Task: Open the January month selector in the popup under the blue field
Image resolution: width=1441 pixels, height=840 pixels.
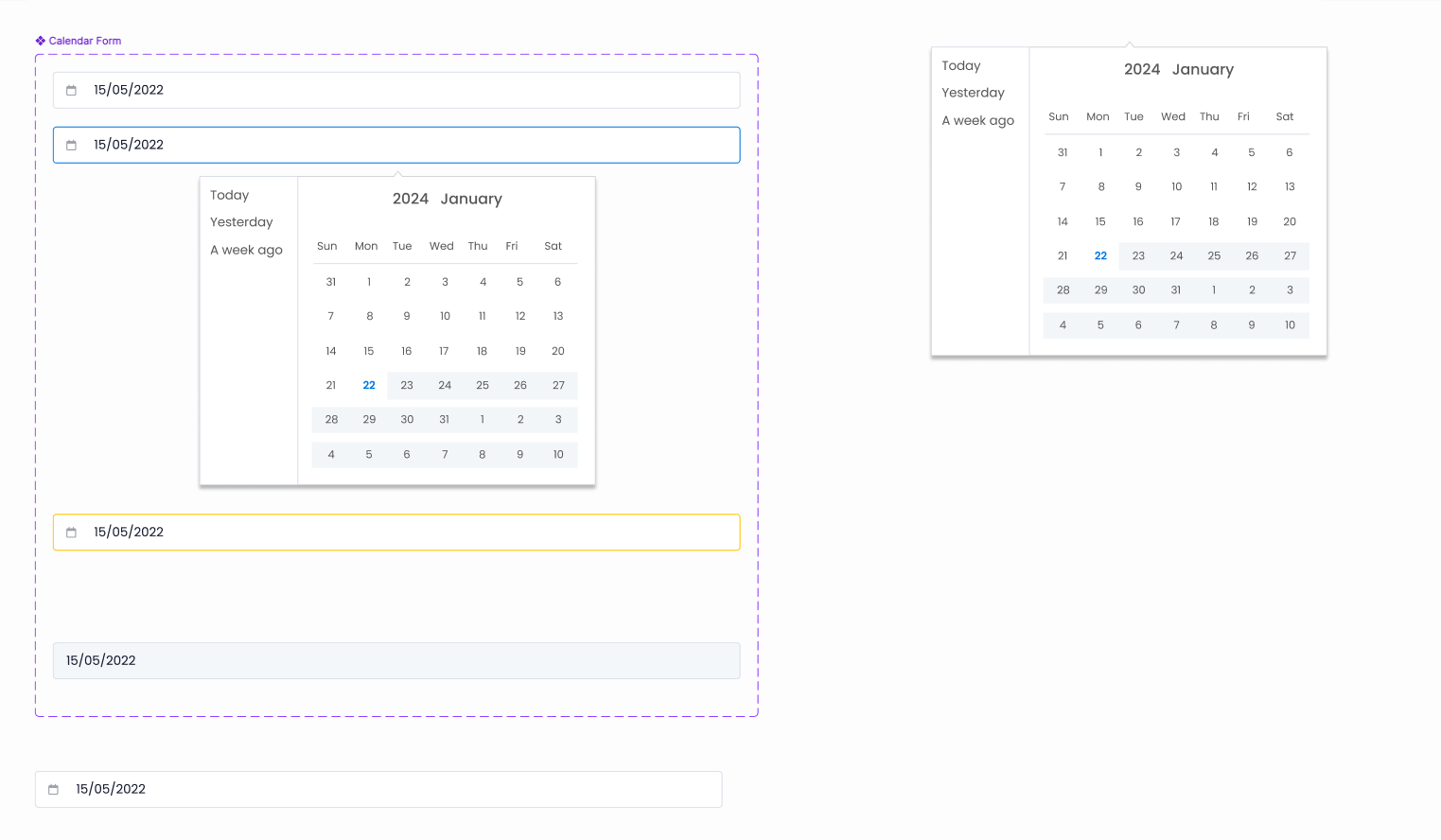Action: 471,199
